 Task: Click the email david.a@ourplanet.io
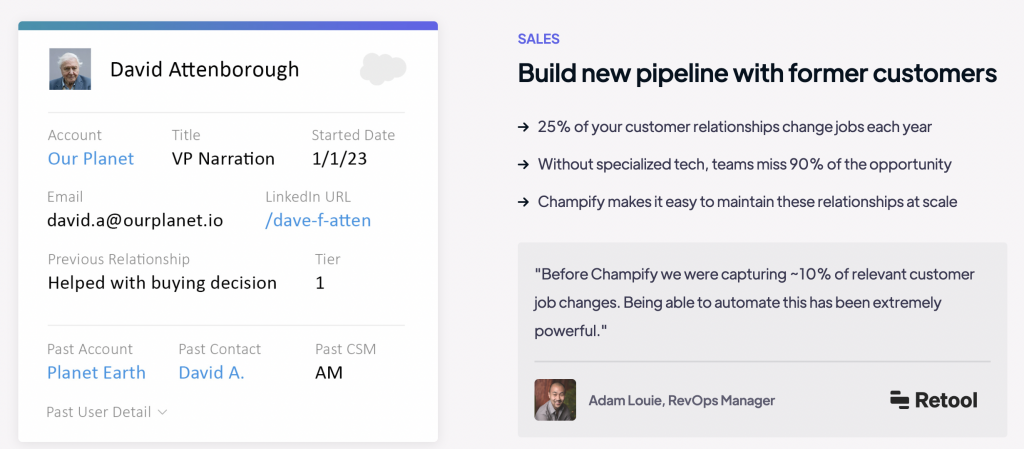tap(135, 221)
